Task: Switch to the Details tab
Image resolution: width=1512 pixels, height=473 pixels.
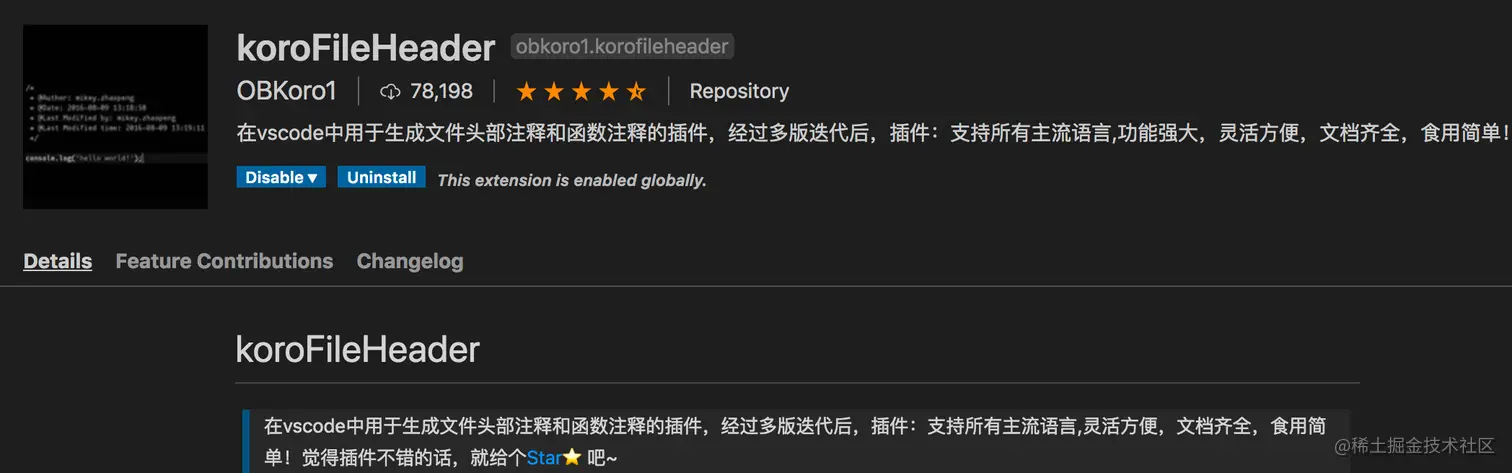Action: click(x=58, y=261)
